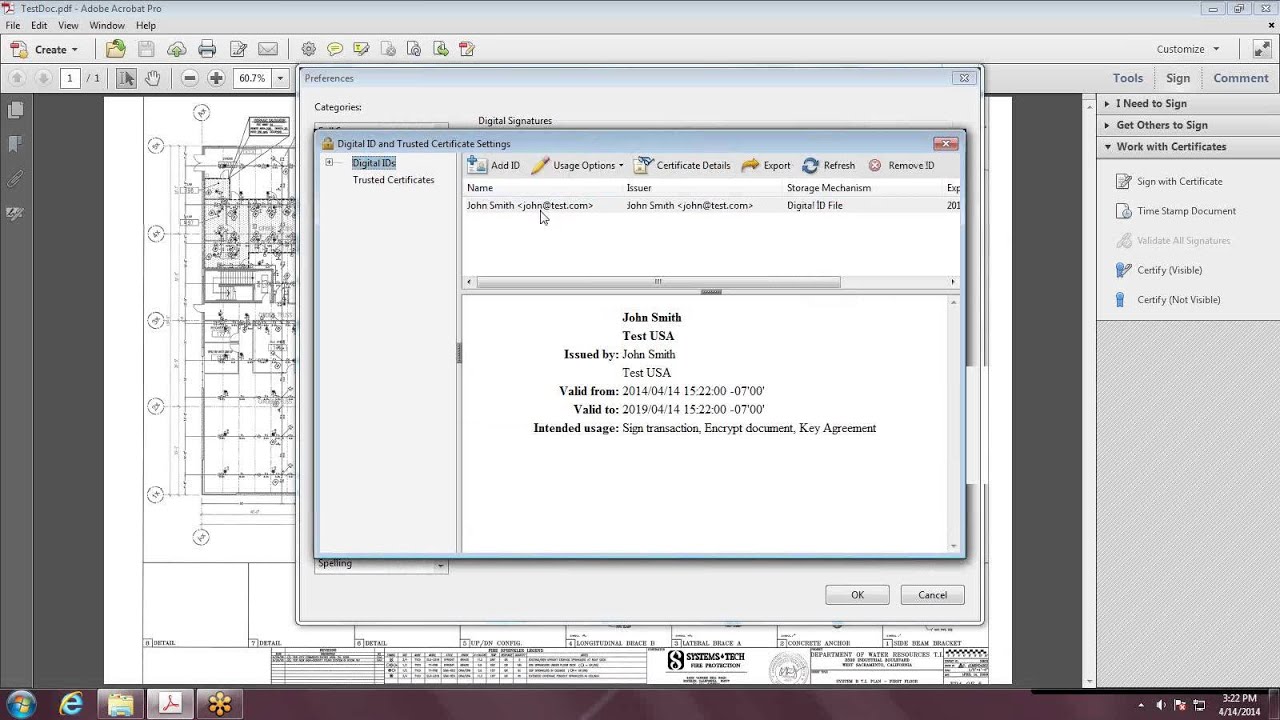Open Bookmarks panel in left sidebar
The height and width of the screenshot is (720, 1280).
[15, 145]
